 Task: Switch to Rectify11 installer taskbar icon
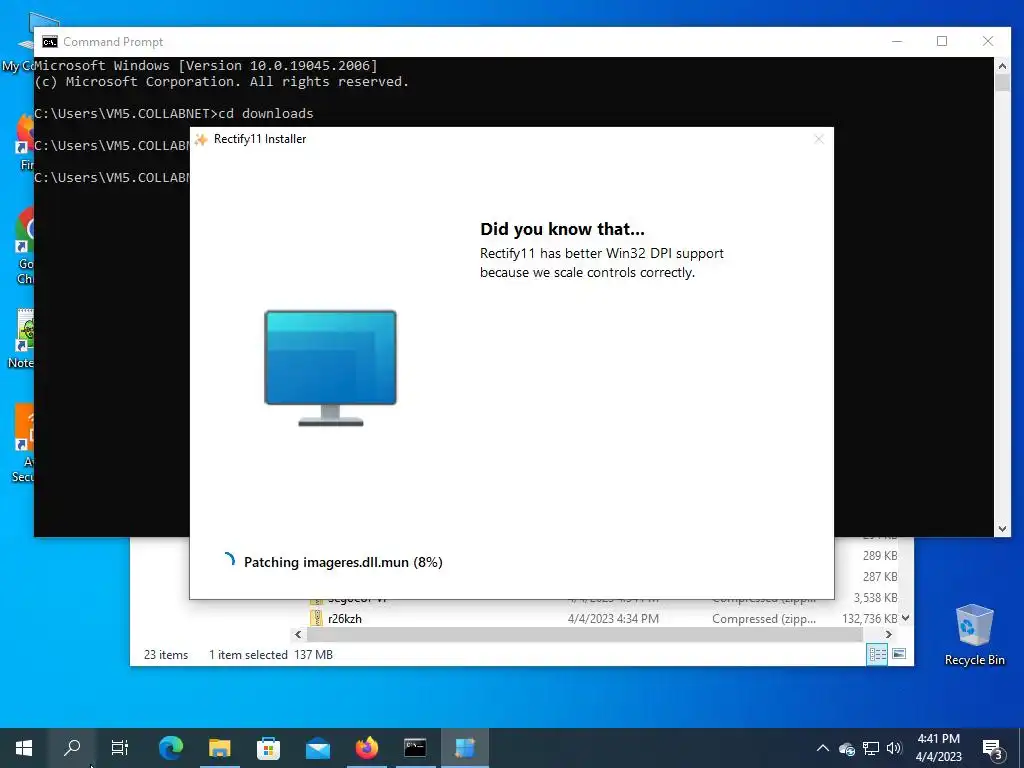464,748
